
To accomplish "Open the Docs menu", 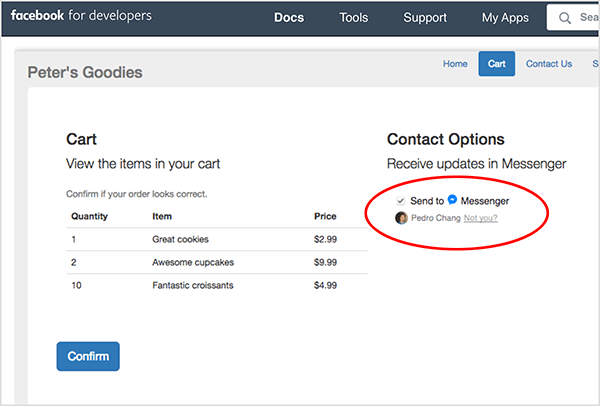I will pos(289,18).
